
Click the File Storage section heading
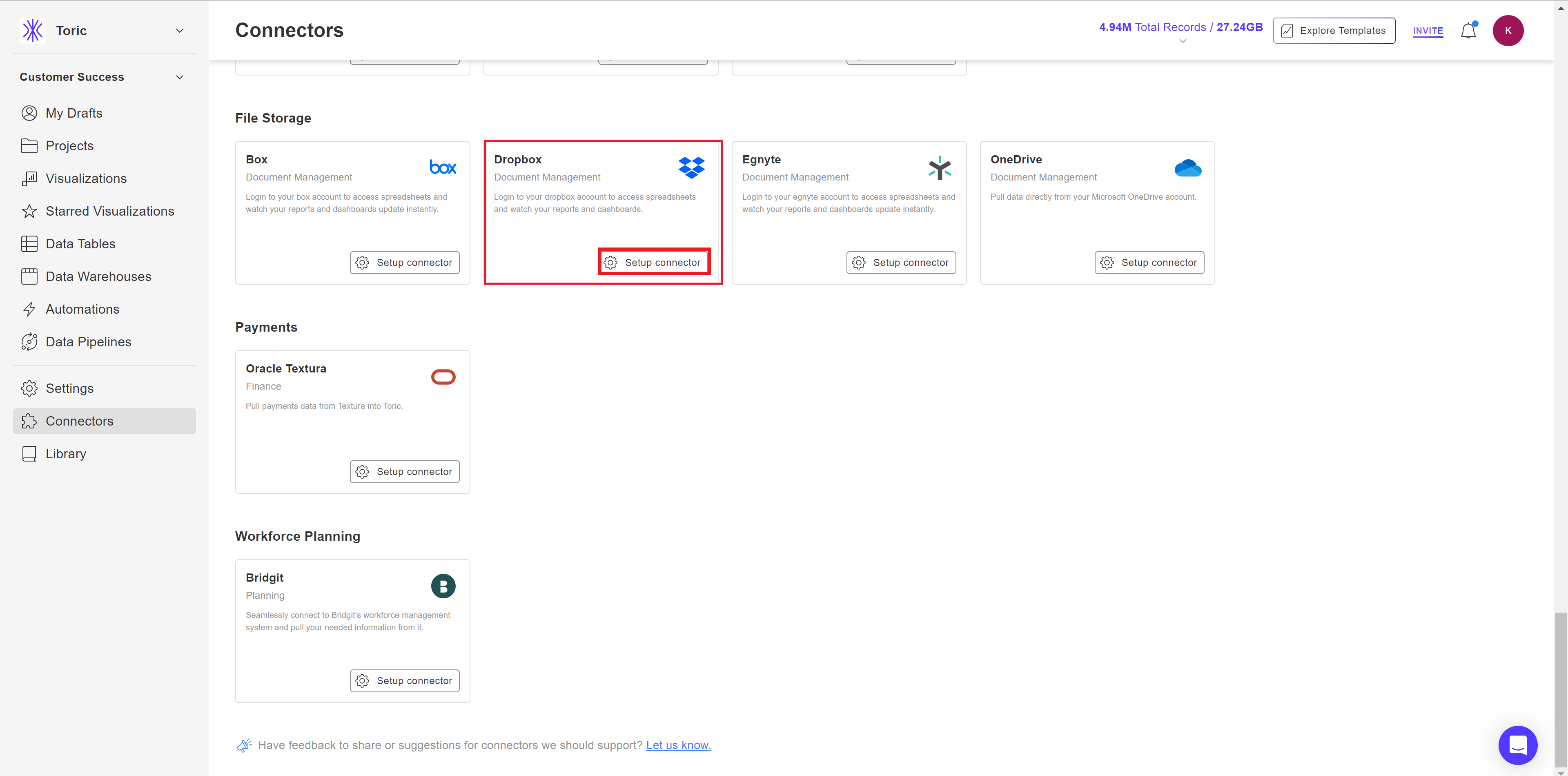pyautogui.click(x=273, y=118)
